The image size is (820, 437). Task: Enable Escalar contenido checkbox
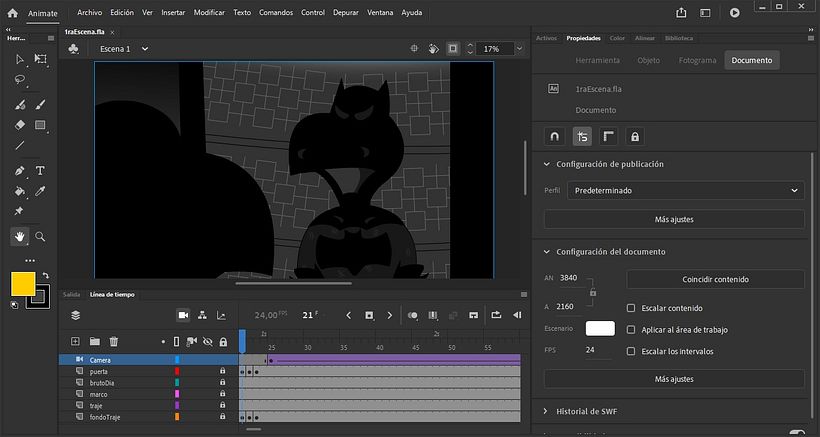631,308
